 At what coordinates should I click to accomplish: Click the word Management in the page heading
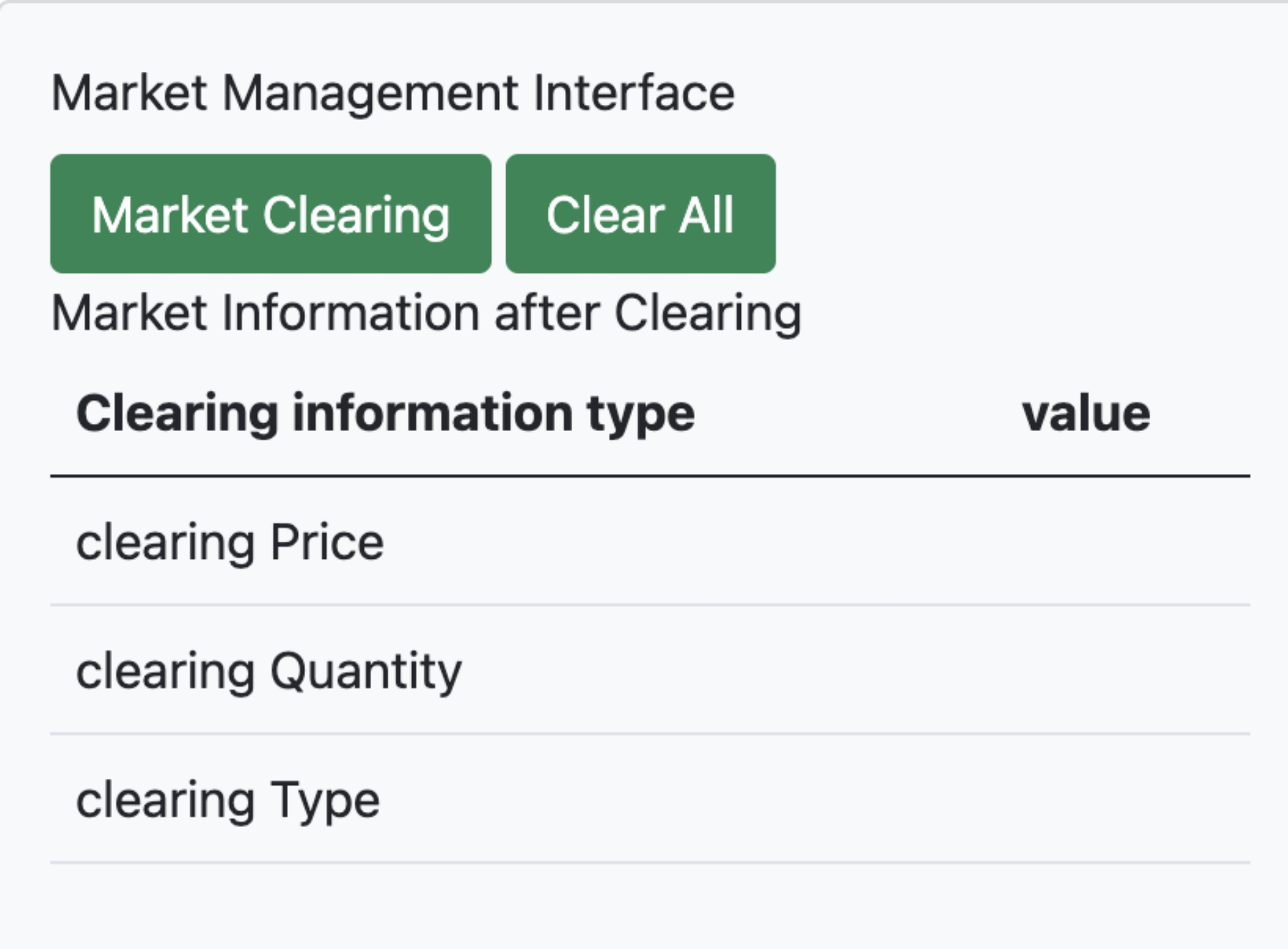[x=370, y=93]
